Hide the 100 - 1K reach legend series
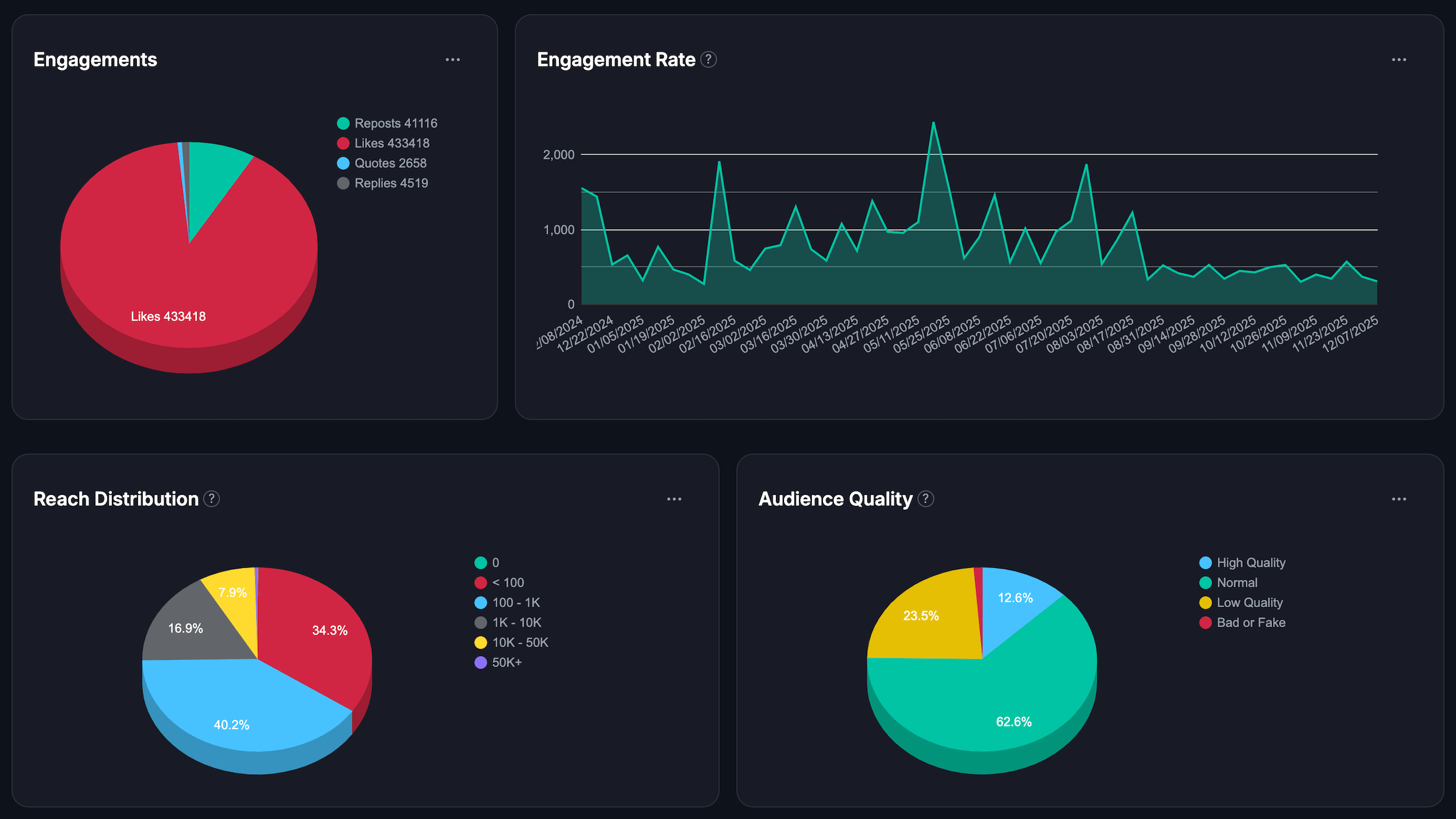The image size is (1456, 819). (515, 602)
